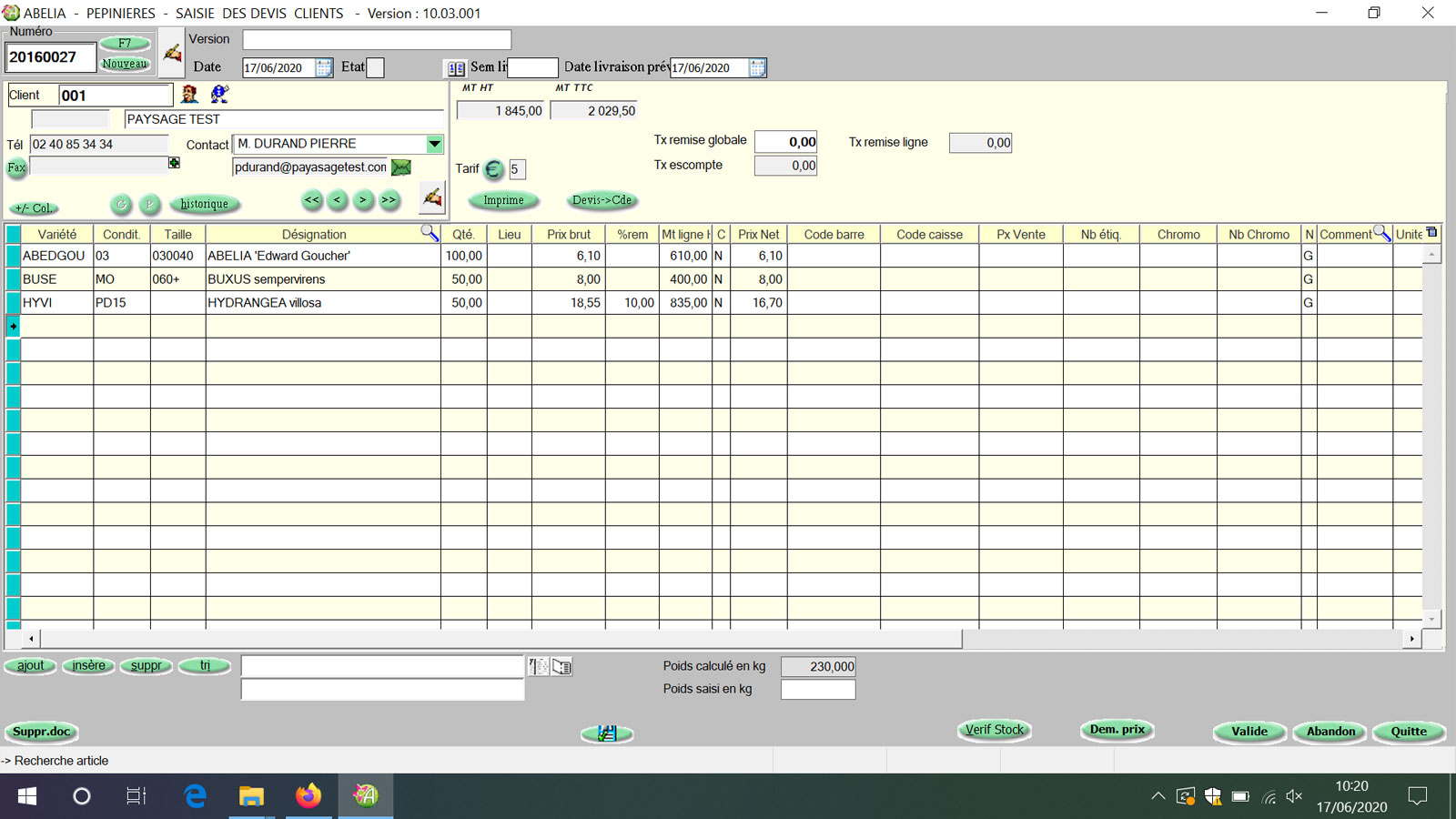Viewport: 1456px width, 819px height.
Task: Click the writing-hand icon beside the Version field
Action: point(172,54)
